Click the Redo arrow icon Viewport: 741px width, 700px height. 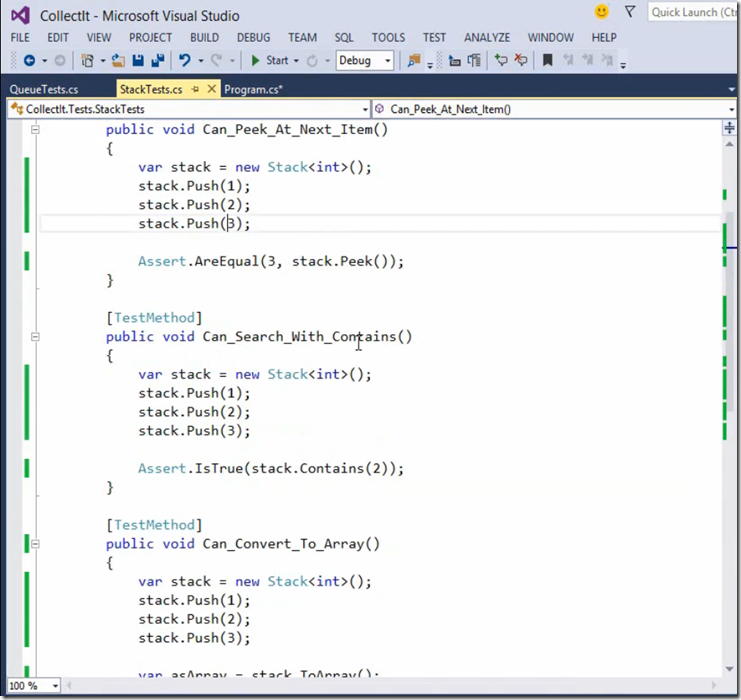[217, 60]
